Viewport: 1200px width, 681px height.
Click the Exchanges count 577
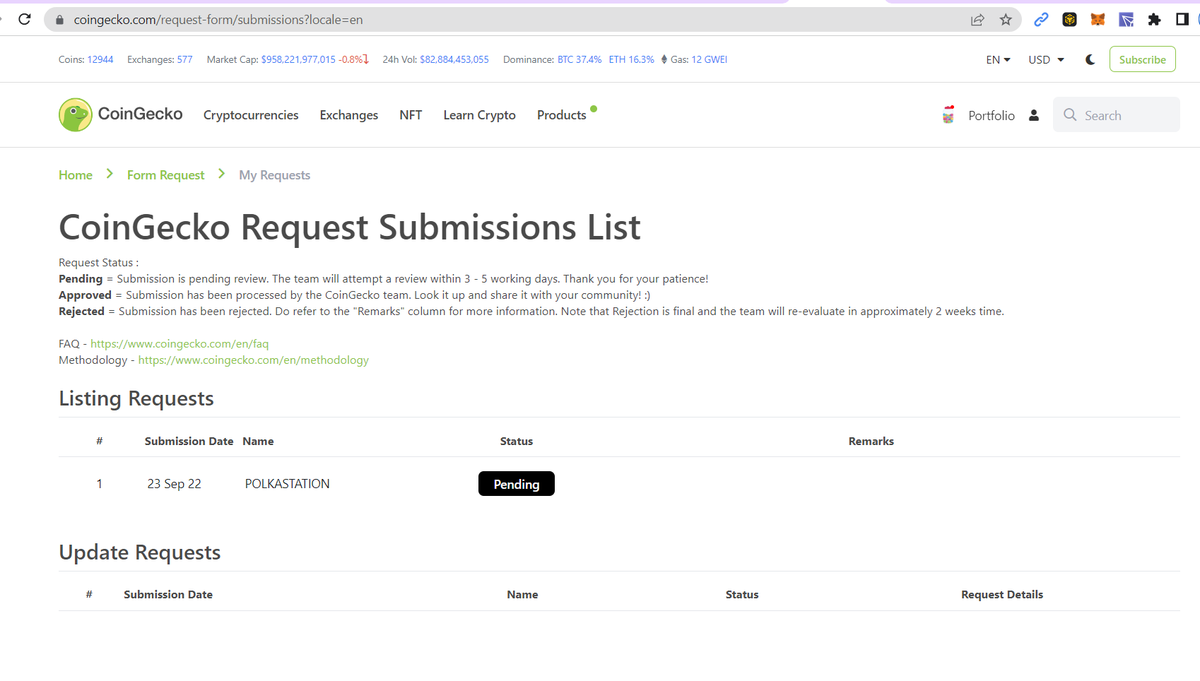pos(185,60)
